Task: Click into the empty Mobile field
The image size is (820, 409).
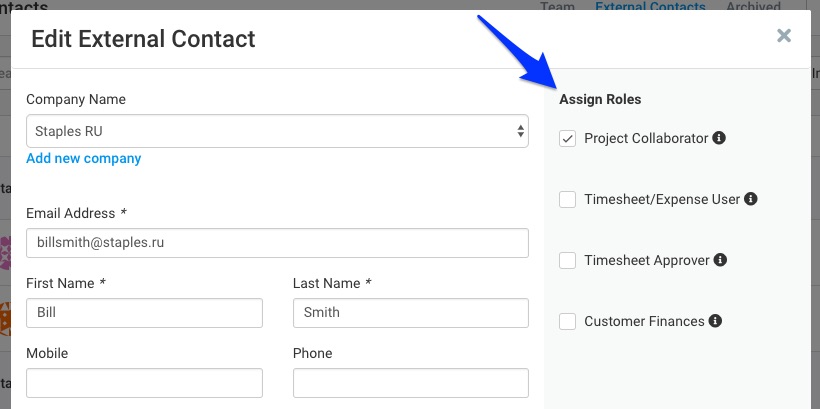Action: click(144, 383)
